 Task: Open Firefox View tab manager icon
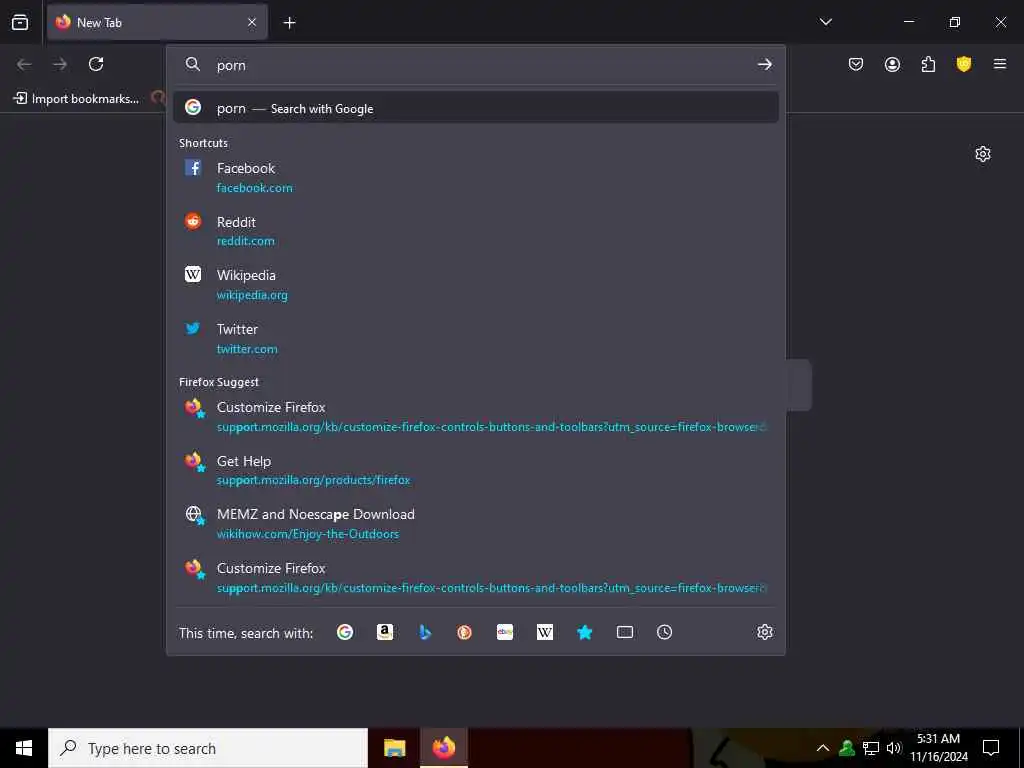[x=20, y=22]
